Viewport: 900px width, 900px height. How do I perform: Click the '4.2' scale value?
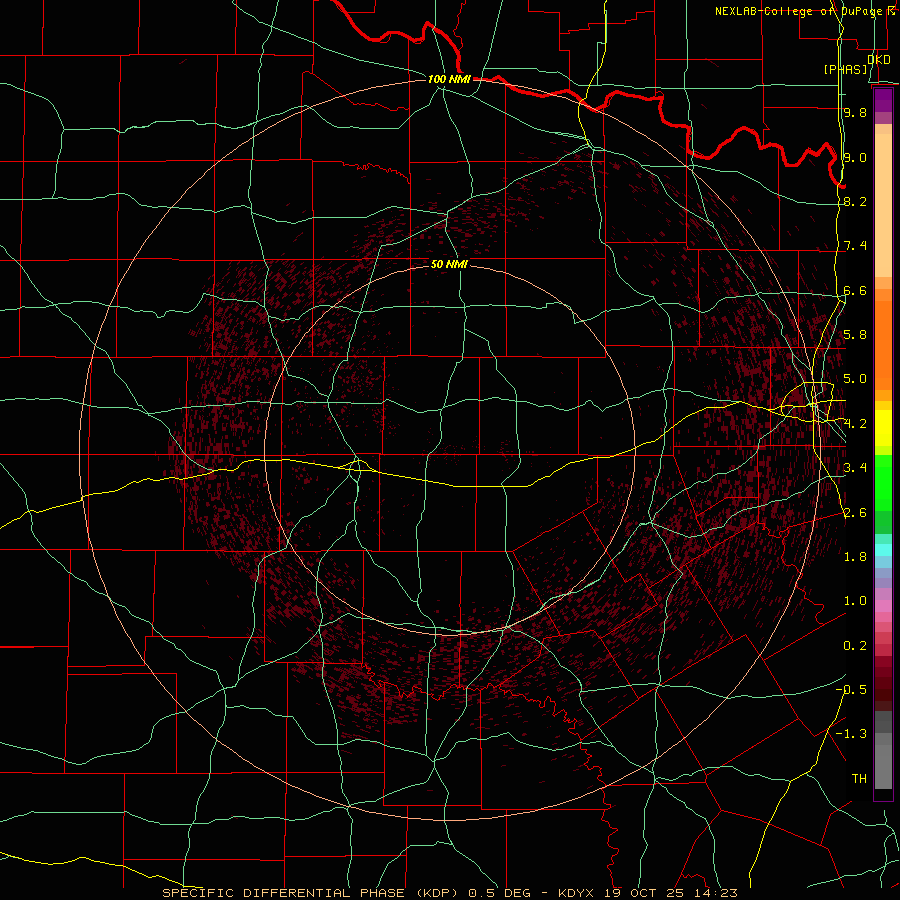(x=855, y=424)
